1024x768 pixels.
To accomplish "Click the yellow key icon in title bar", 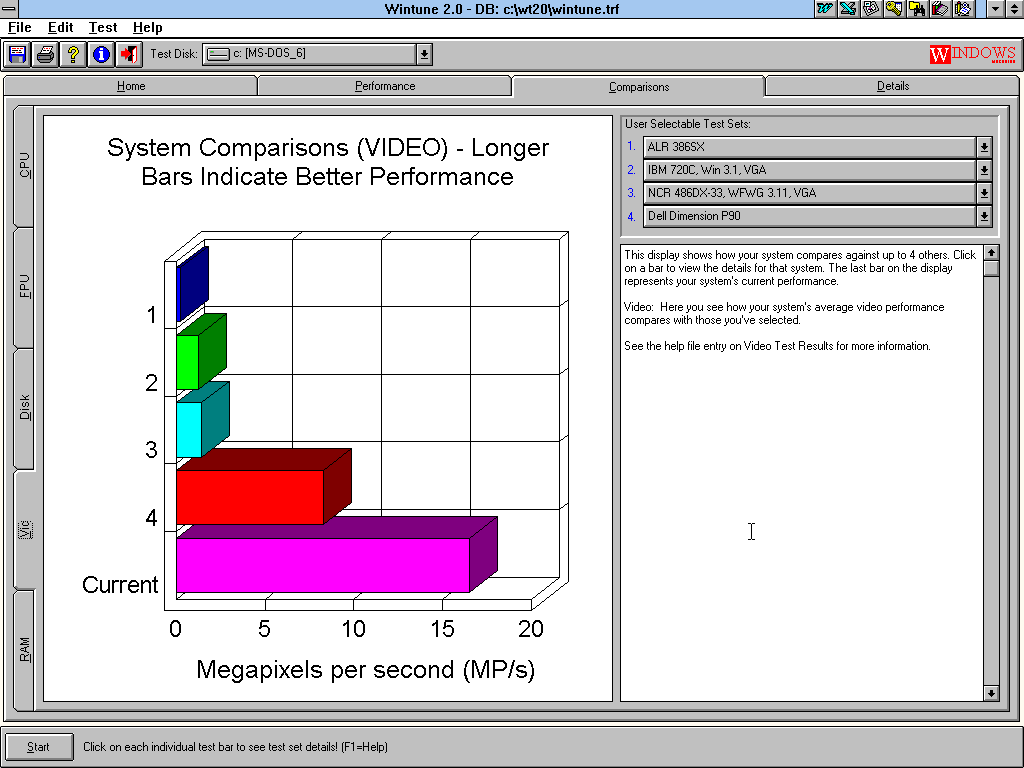I will pos(894,9).
